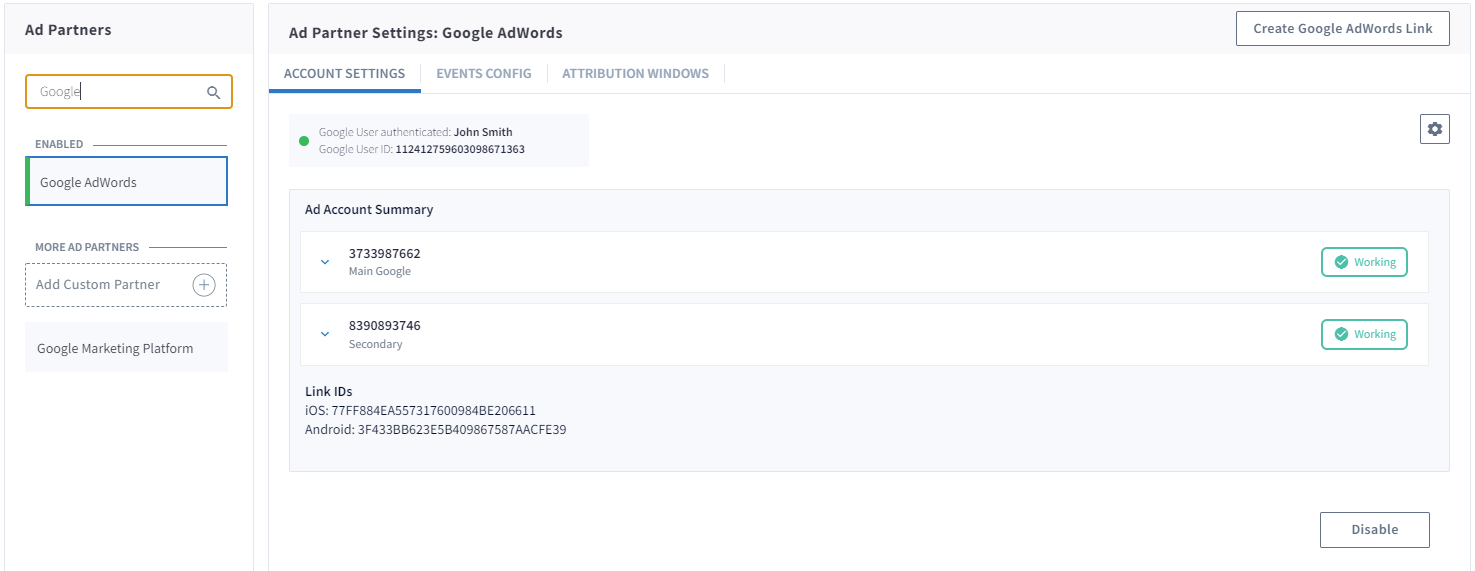This screenshot has height=571, width=1475.
Task: Click the plus icon for custom partner
Action: coord(204,285)
